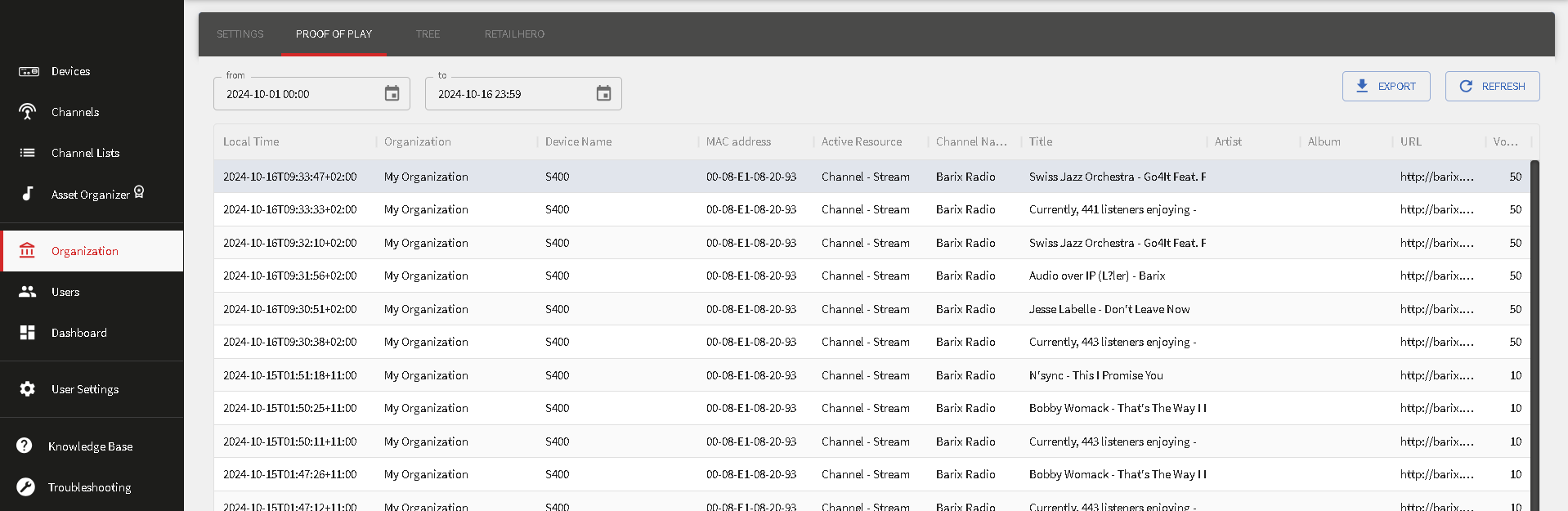
Task: Open the 'to' date calendar picker
Action: coord(603,94)
